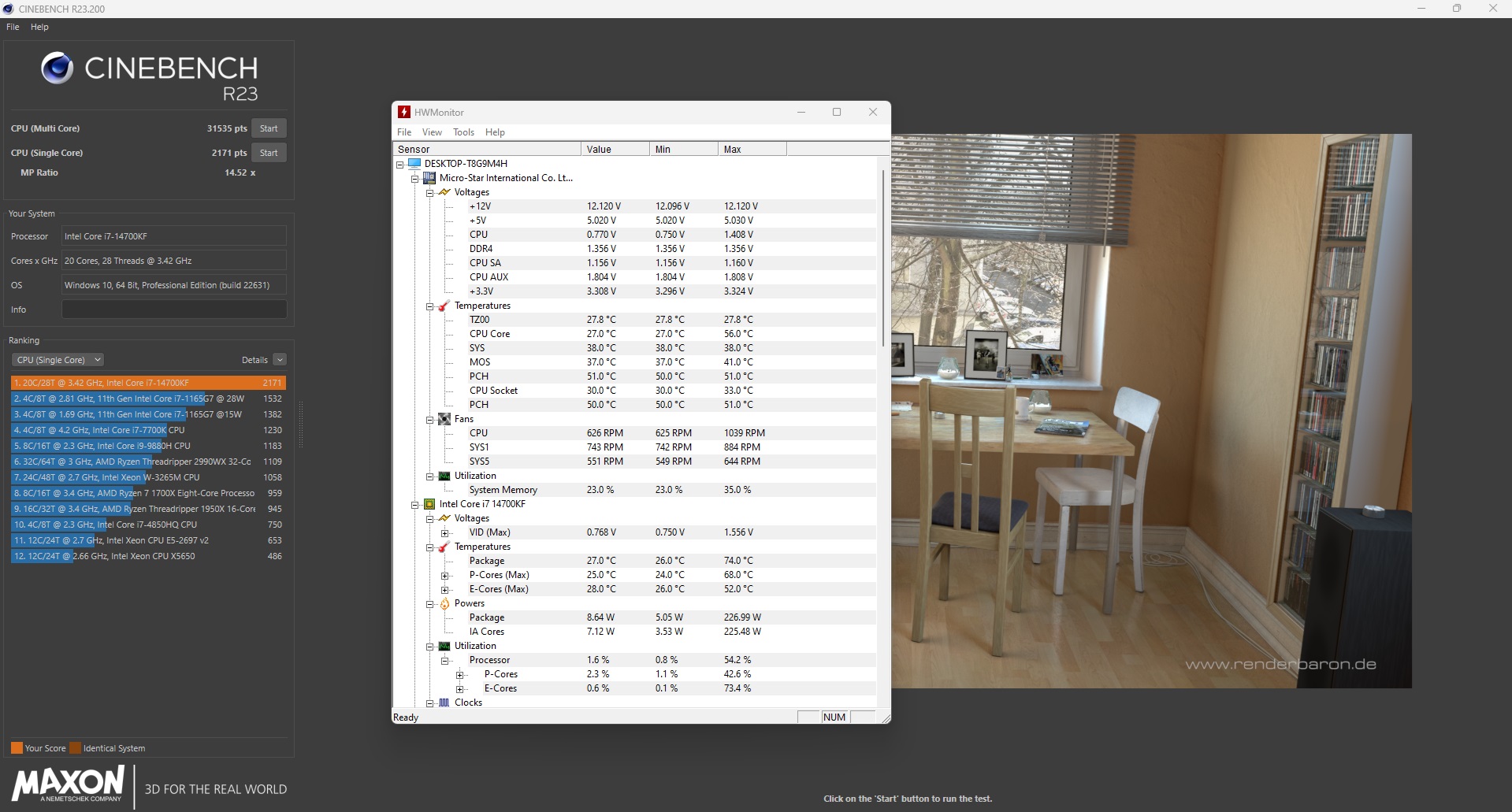
Task: Click the HWMonitor lightning app icon
Action: click(x=404, y=112)
